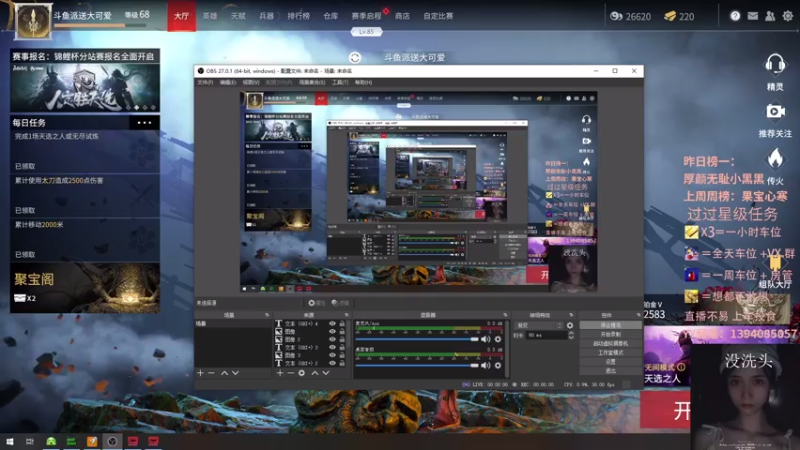Move source up with sources up arrow
This screenshot has height=450, width=800.
[x=315, y=373]
